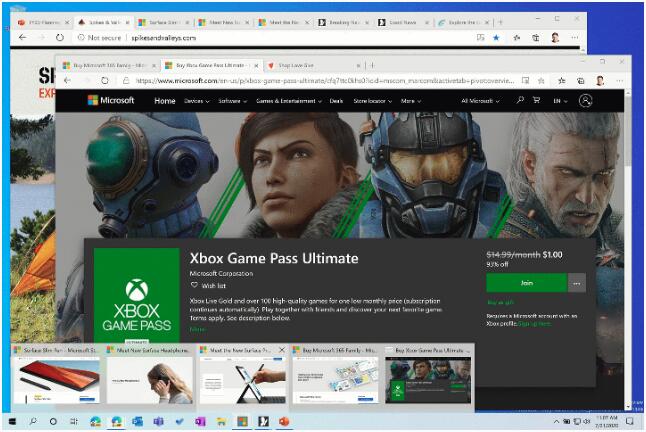Open the profile picture in the front Edge window
This screenshot has width=646, height=432.
coord(600,81)
